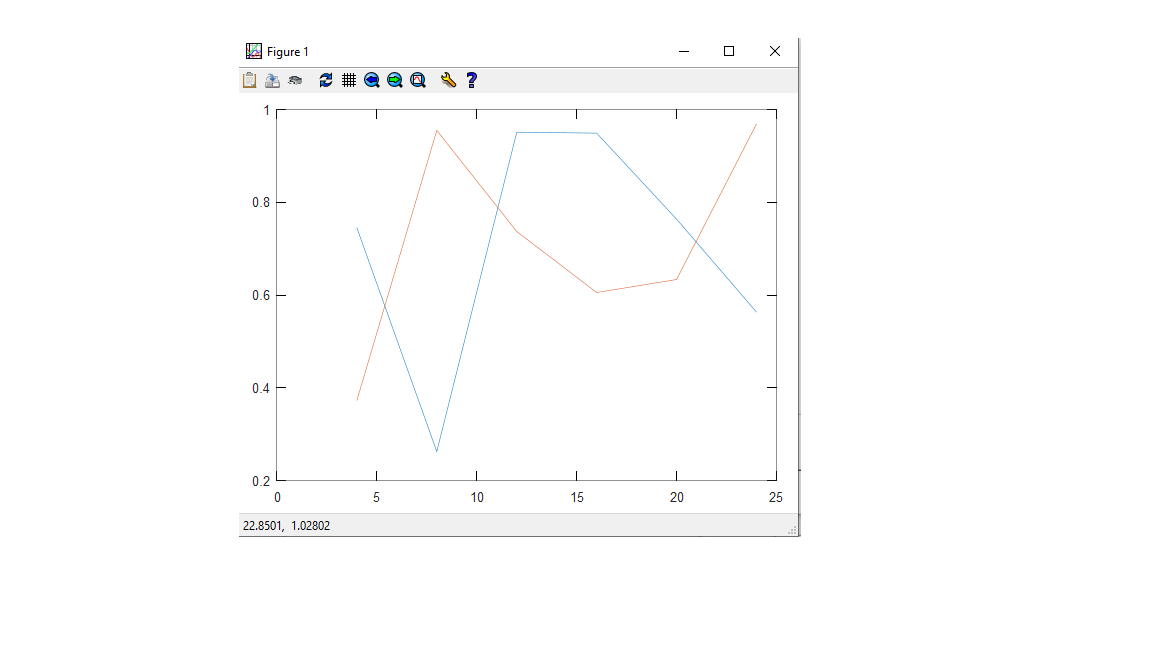Screen dimensions: 1152x648
Task: Minimize the Figure 1 window
Action: pos(684,51)
